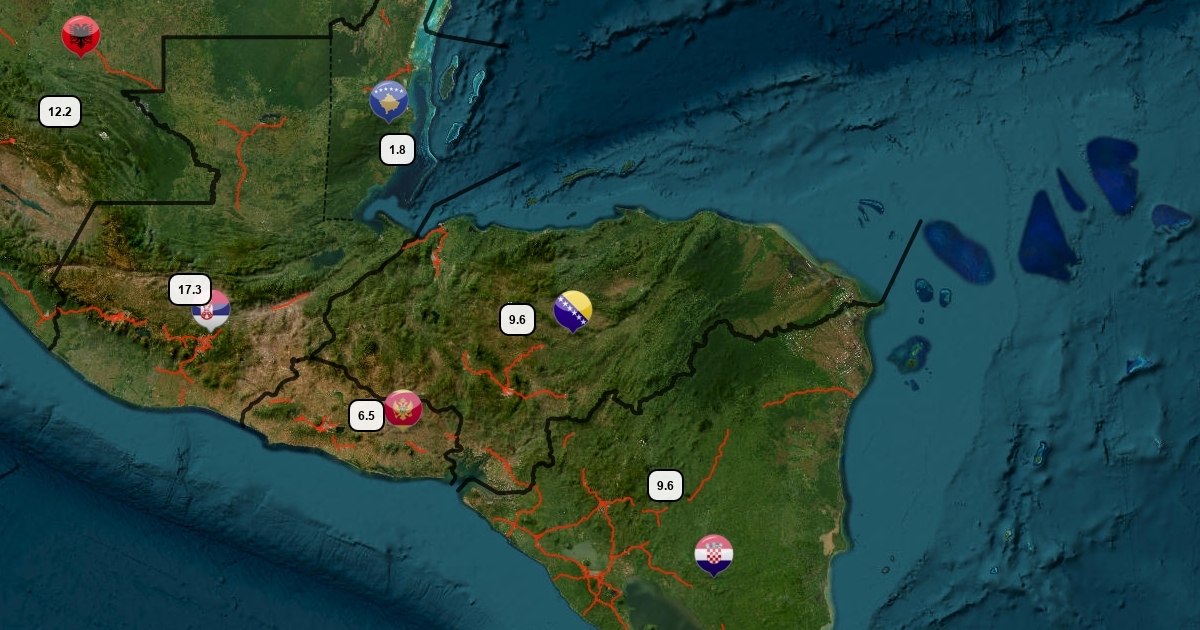This screenshot has width=1200, height=630.
Task: Select the Kosovo flag map pin
Action: [388, 100]
